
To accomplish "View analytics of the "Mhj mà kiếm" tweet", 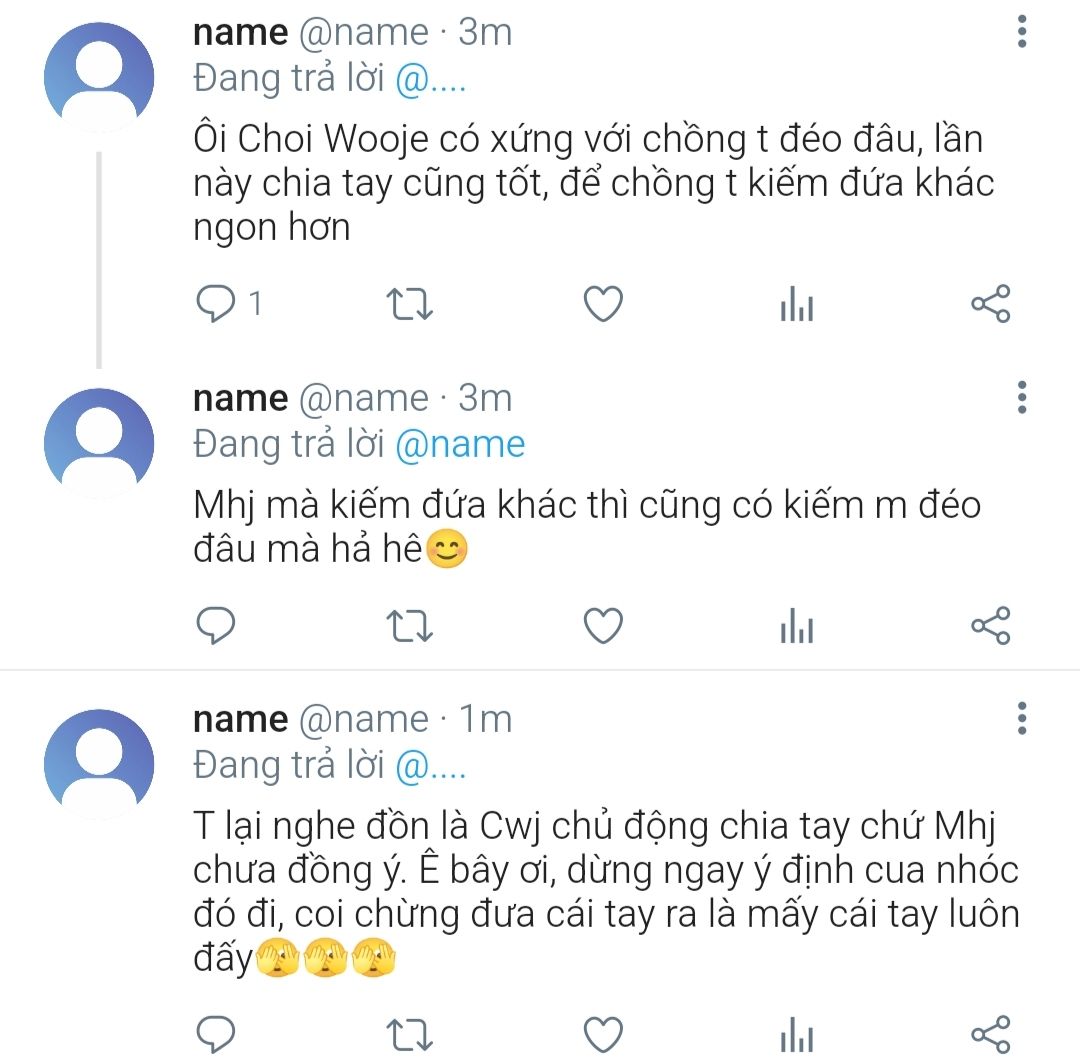I will click(797, 626).
